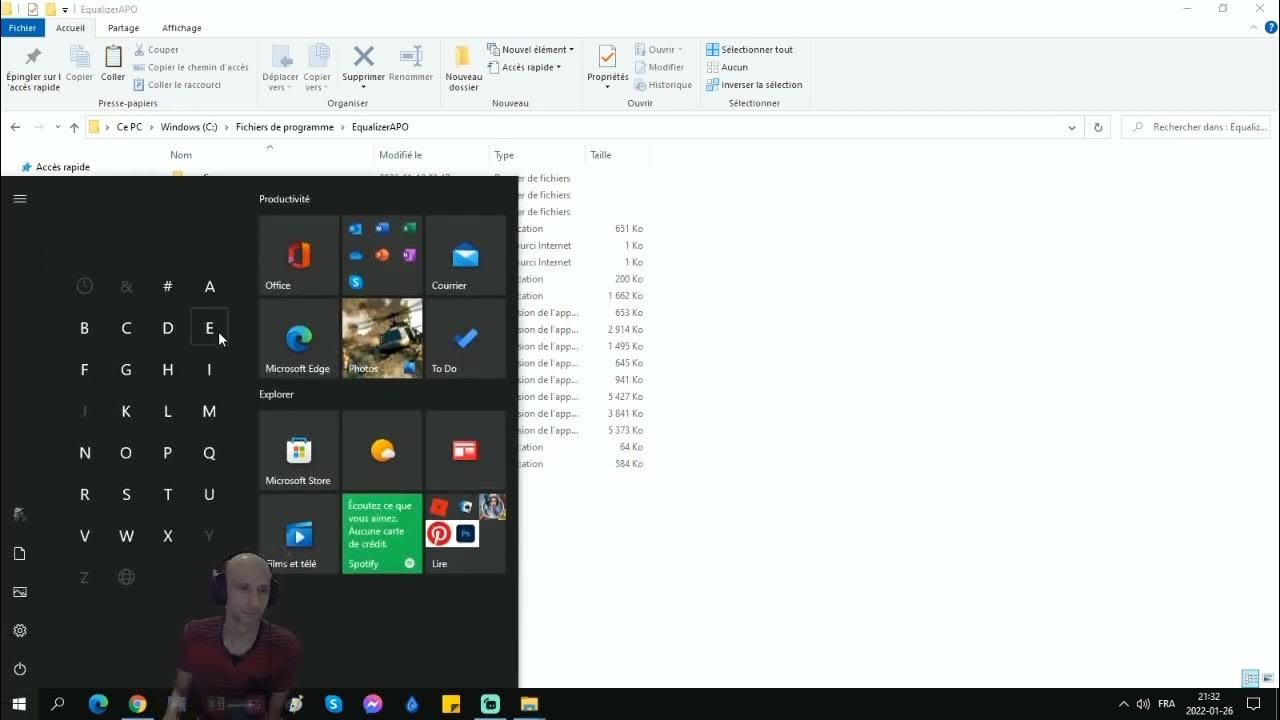Launch the Microsoft Edge tile

point(299,339)
